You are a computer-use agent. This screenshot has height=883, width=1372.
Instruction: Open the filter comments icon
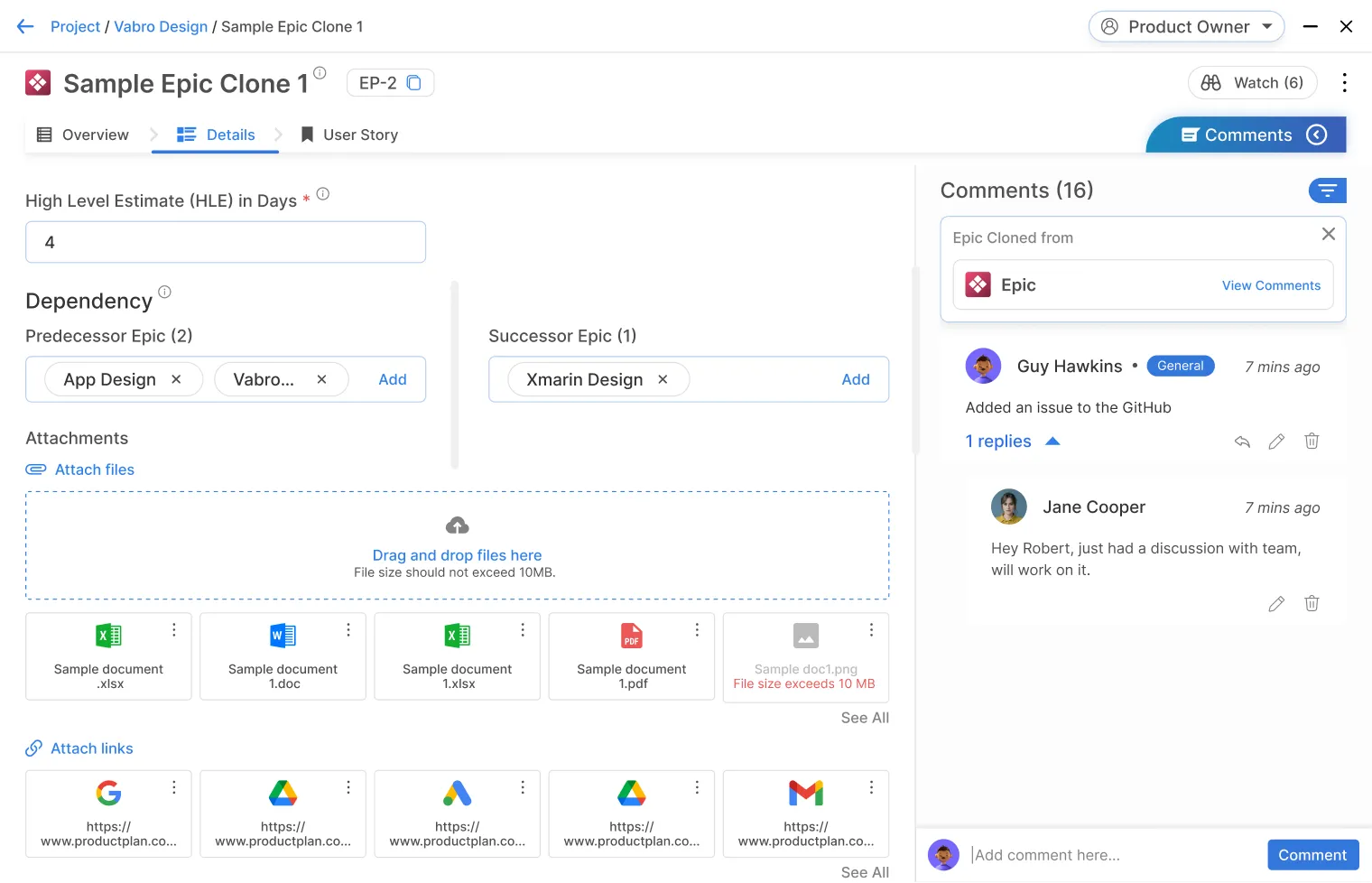[x=1327, y=191]
